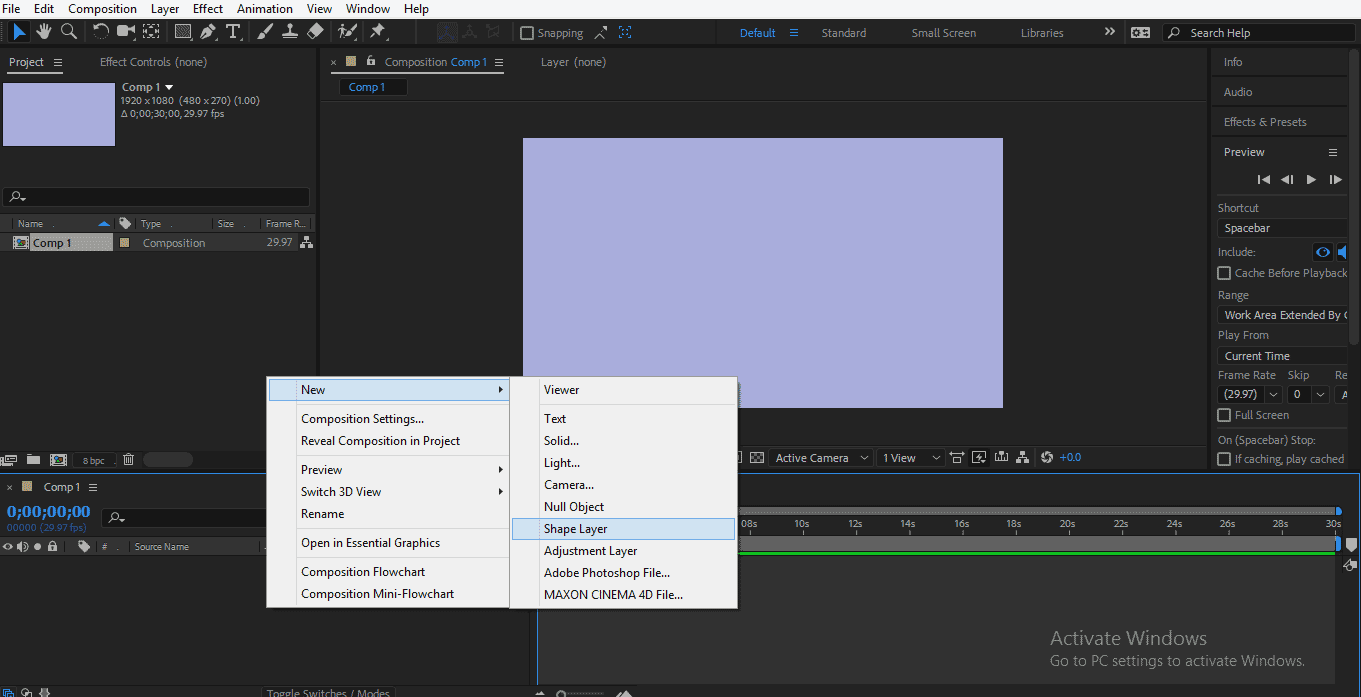Click the Comp 1 thumbnail in Project panel
This screenshot has width=1361, height=697.
pyautogui.click(x=58, y=114)
